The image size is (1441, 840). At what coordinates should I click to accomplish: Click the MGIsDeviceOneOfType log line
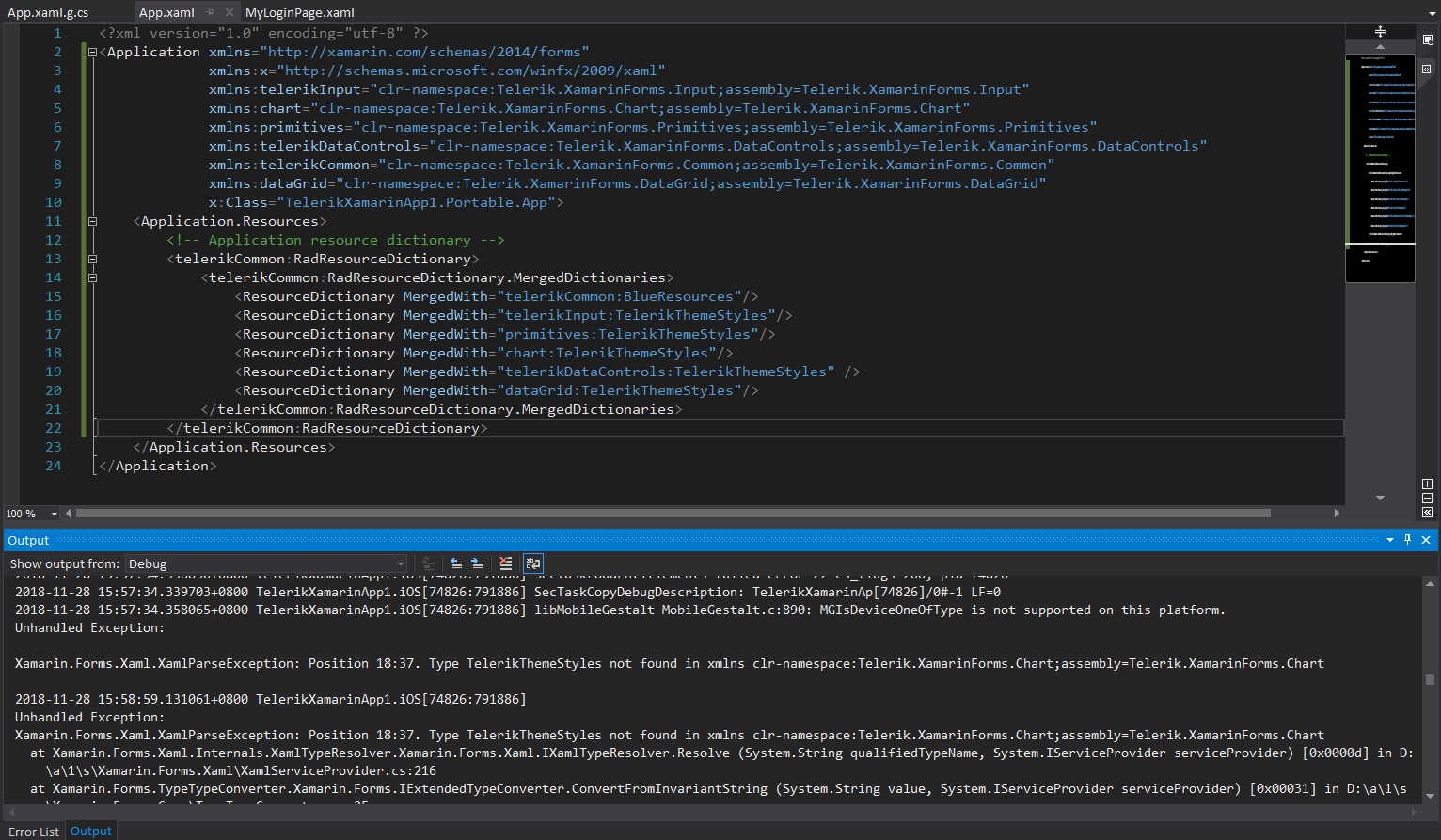(x=621, y=610)
